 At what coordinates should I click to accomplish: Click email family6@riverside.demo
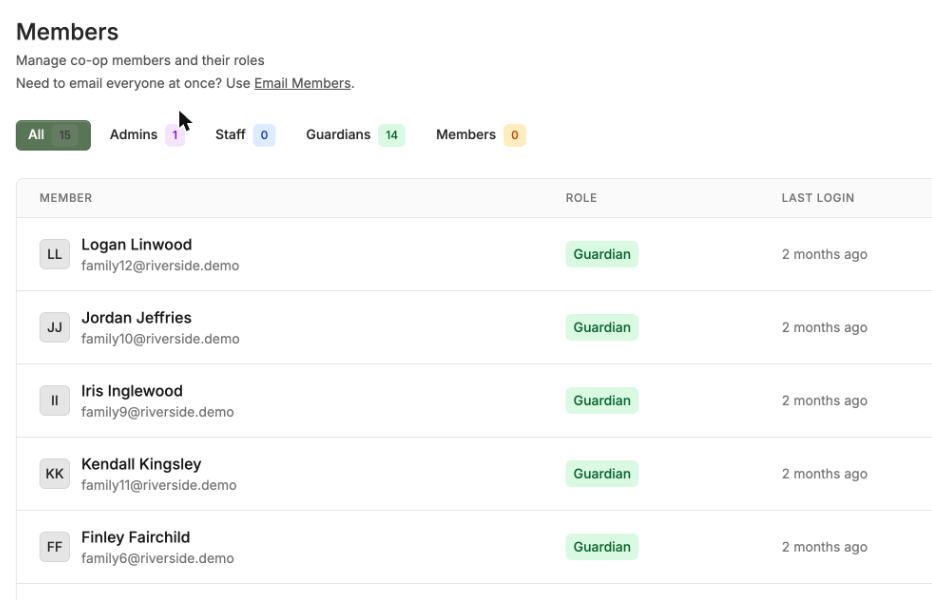click(158, 558)
